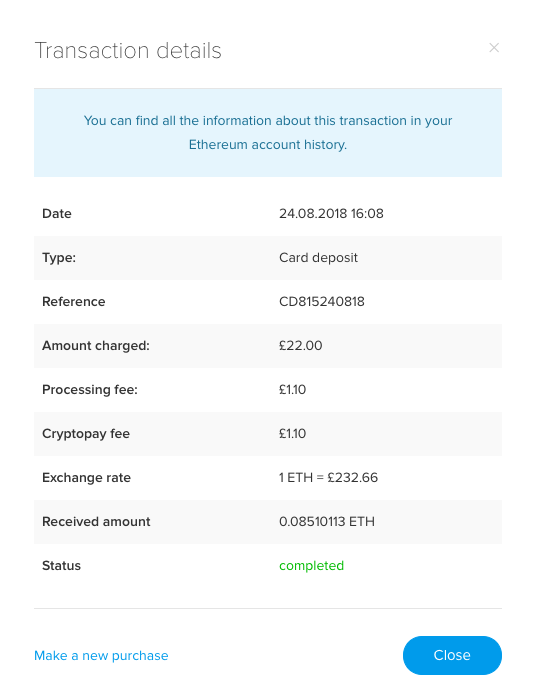
Task: Click the Reference row label
Action: point(73,301)
